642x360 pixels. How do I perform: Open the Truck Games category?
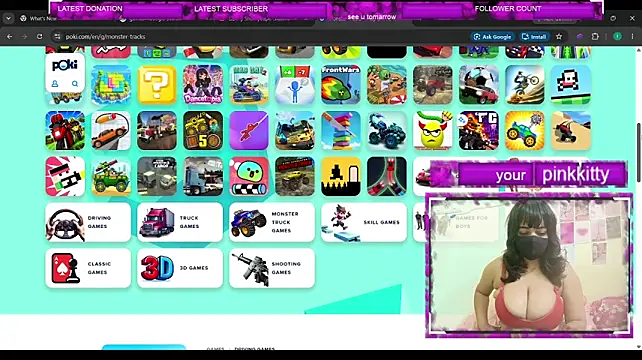pos(180,222)
